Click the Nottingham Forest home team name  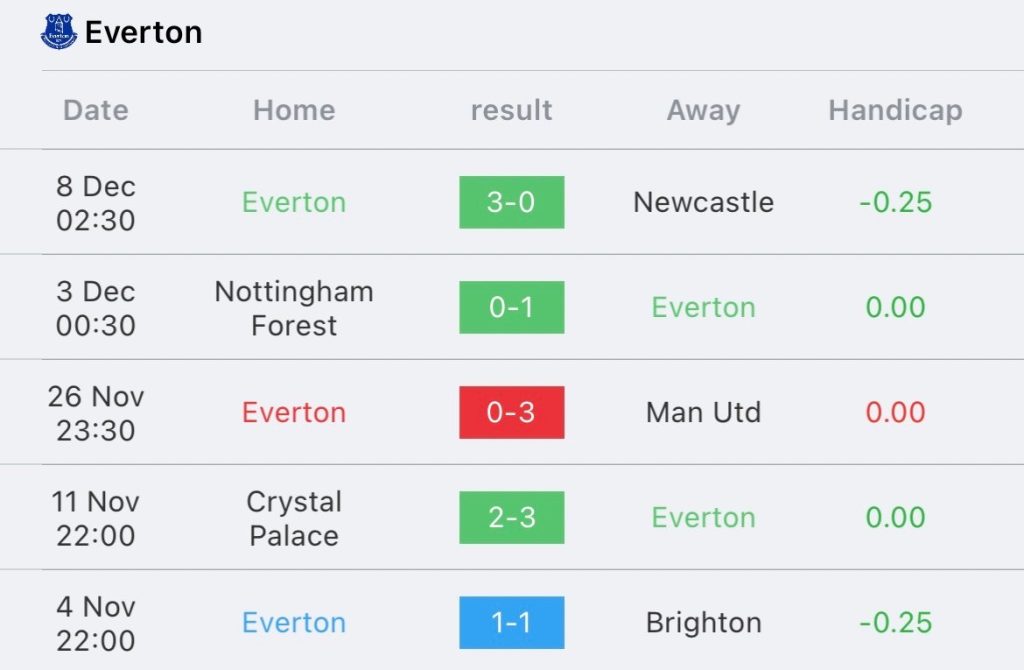[x=294, y=308]
